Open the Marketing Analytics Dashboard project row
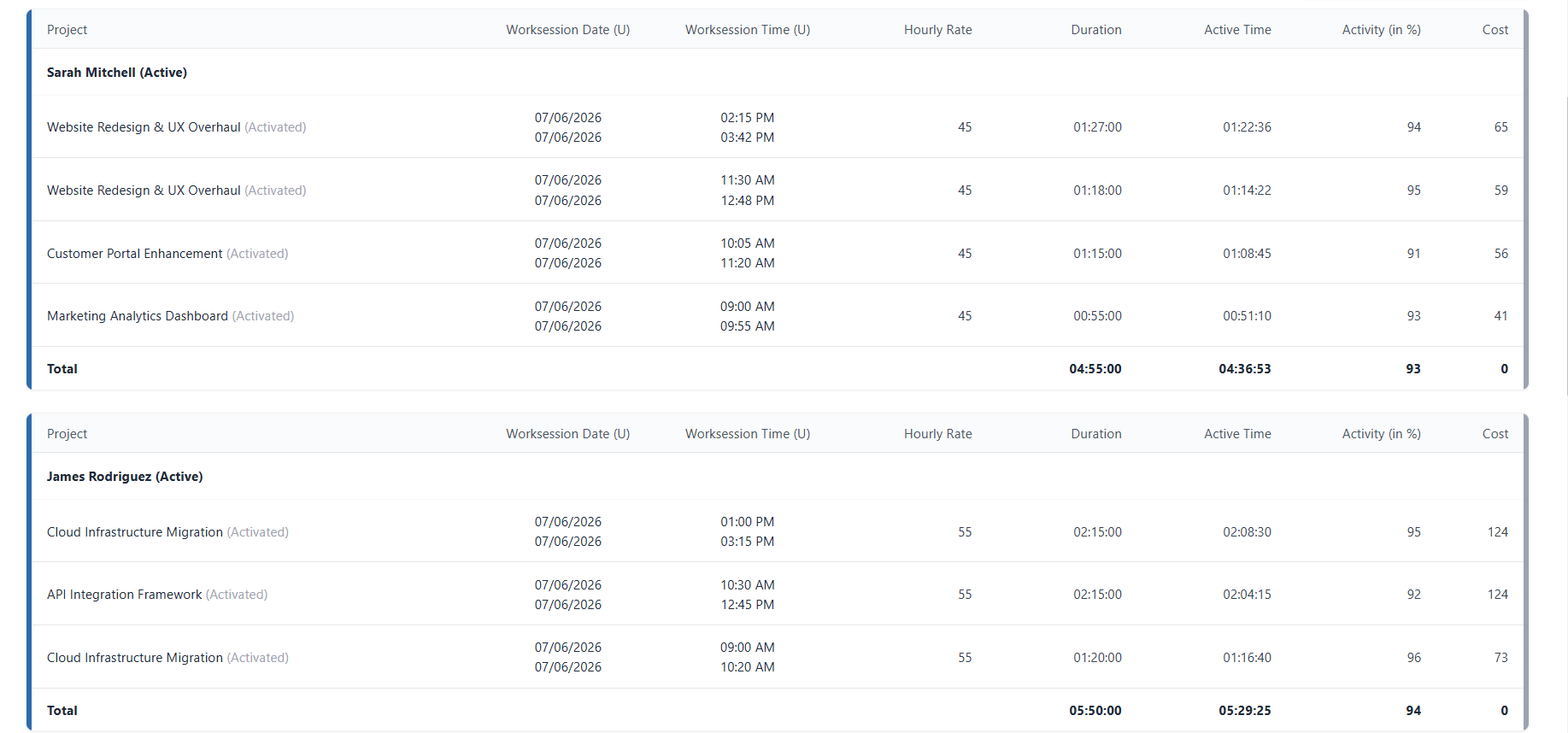1568x733 pixels. 778,316
